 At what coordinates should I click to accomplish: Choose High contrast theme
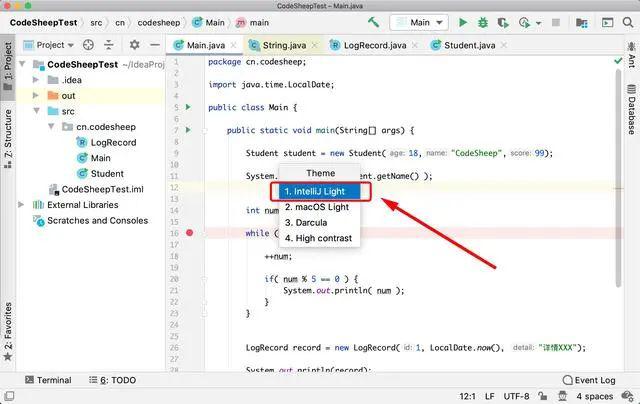320,238
